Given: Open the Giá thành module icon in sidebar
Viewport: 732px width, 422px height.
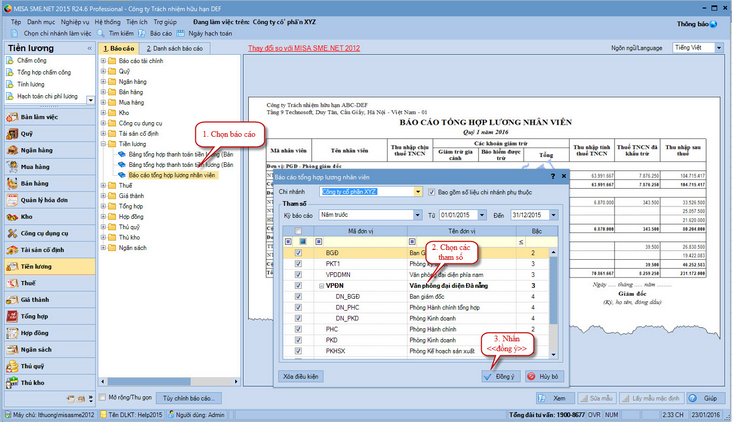Looking at the screenshot, I should point(12,300).
